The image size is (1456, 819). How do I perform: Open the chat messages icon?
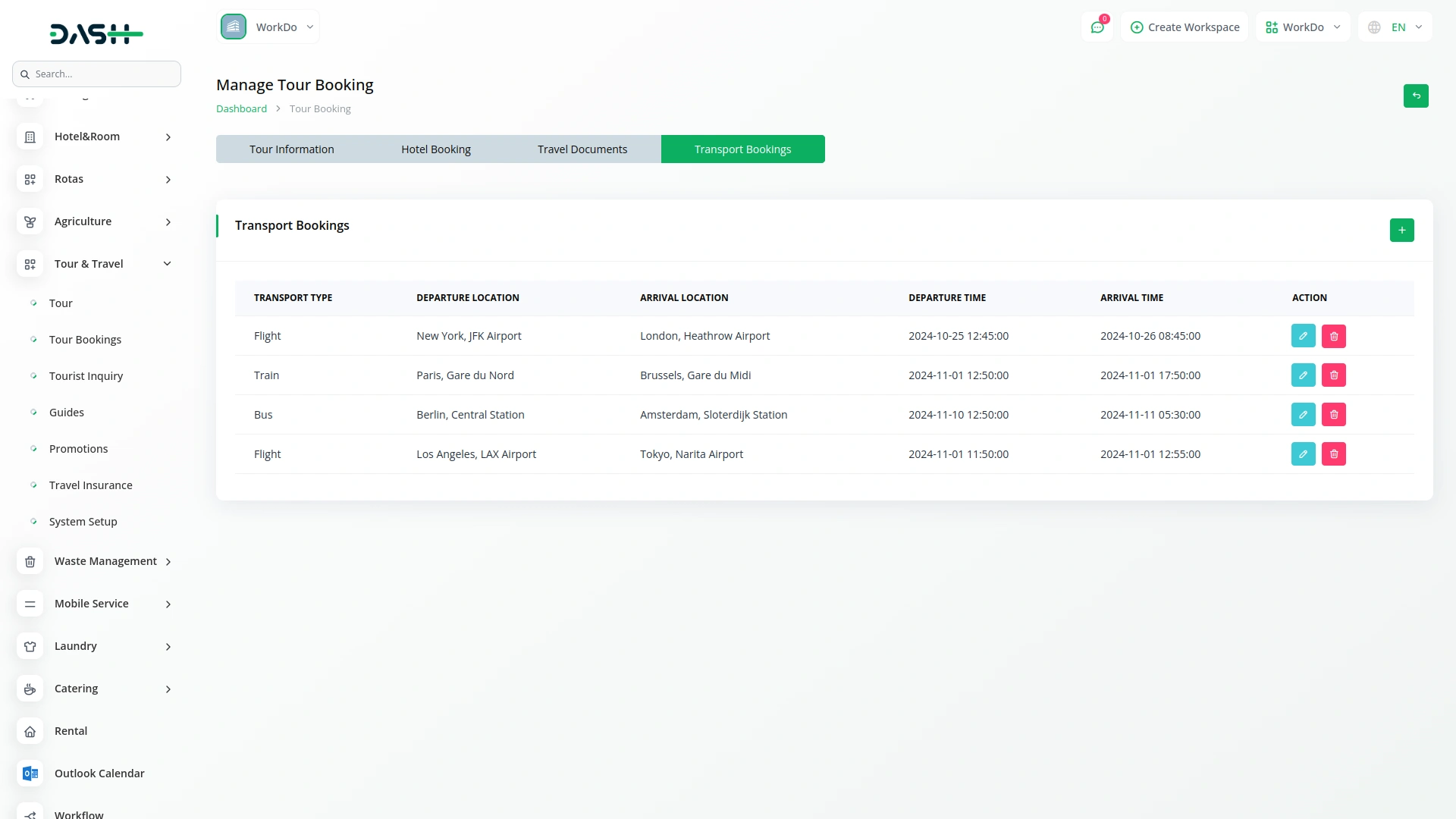[x=1097, y=27]
